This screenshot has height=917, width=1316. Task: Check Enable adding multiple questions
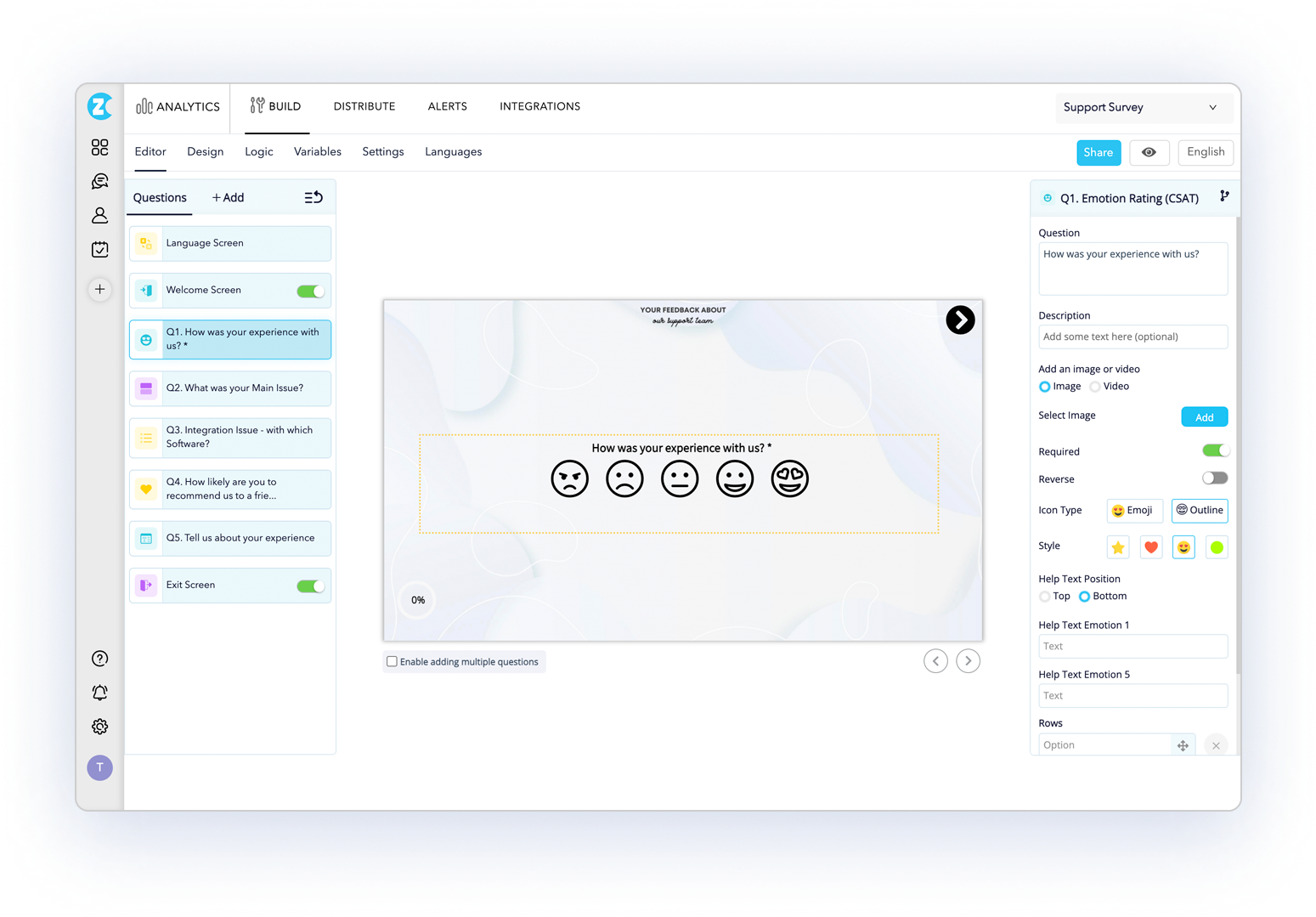click(392, 661)
